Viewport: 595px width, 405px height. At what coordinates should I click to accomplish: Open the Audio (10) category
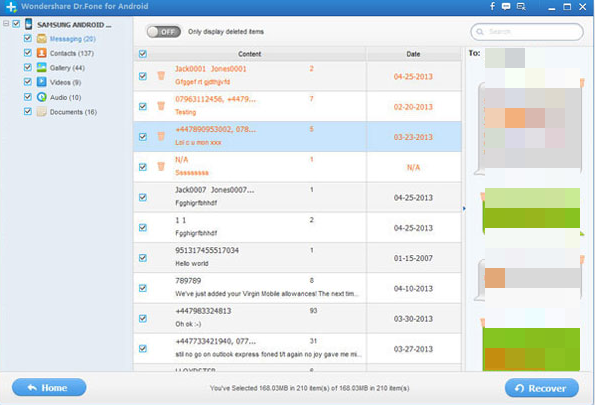coord(65,97)
